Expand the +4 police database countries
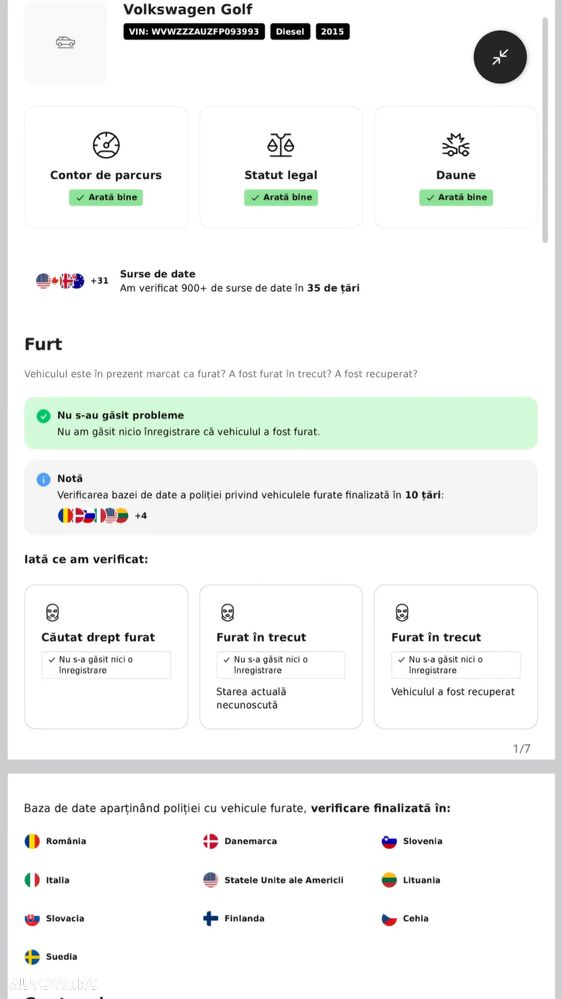Viewport: 562px width, 999px height. click(x=141, y=515)
